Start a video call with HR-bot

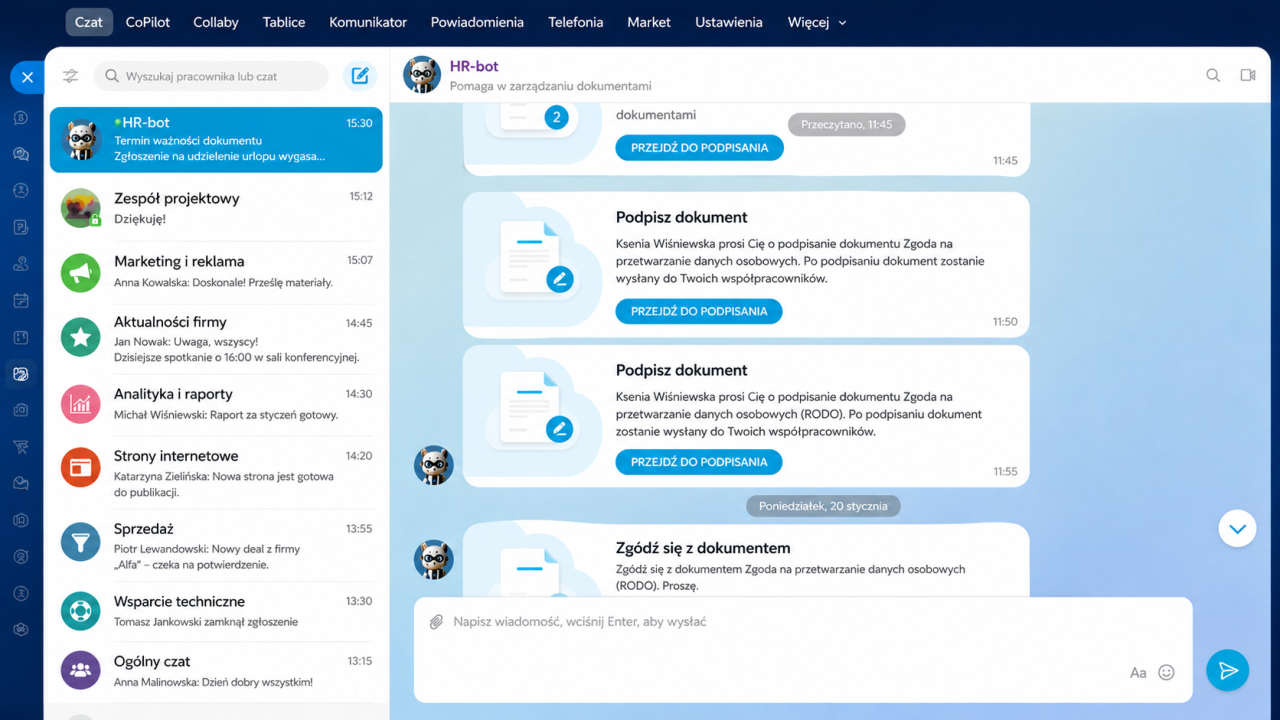coord(1247,75)
